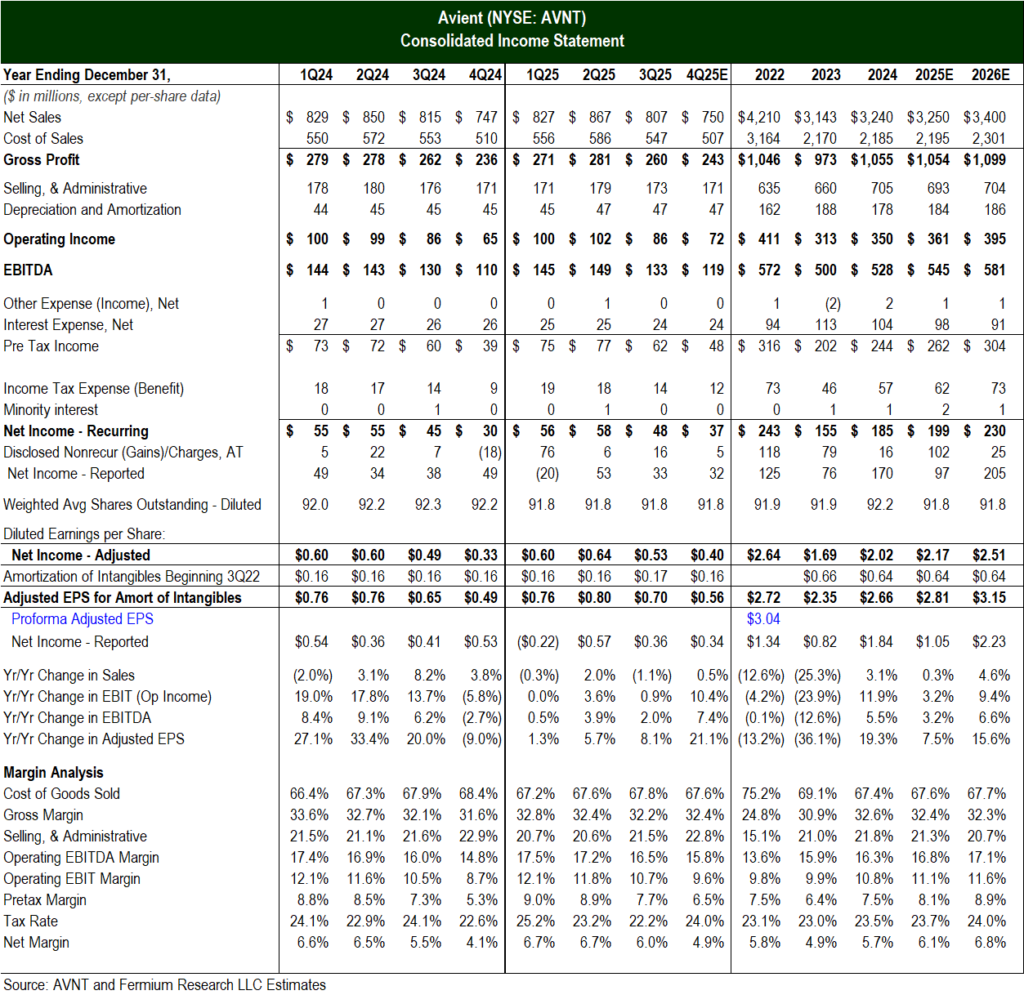Click the 1Q24 column header
This screenshot has width=1024, height=995.
click(x=317, y=74)
